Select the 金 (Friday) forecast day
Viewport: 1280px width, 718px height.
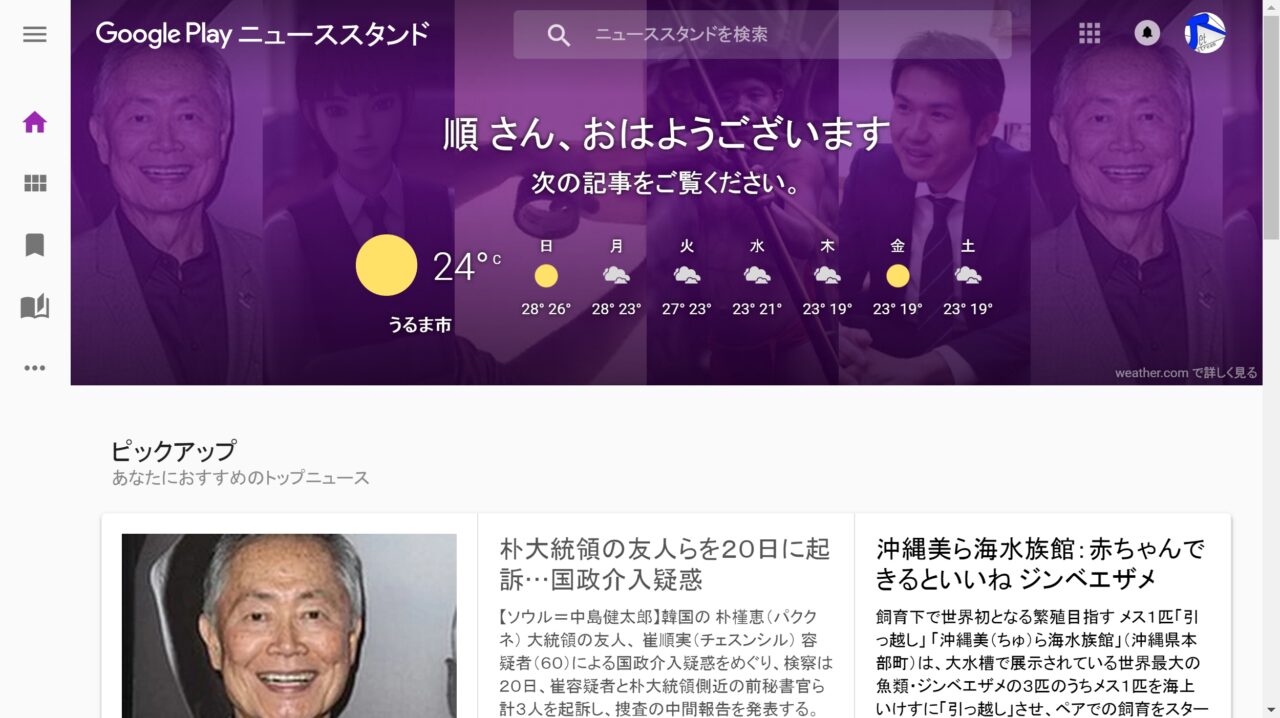pyautogui.click(x=897, y=277)
